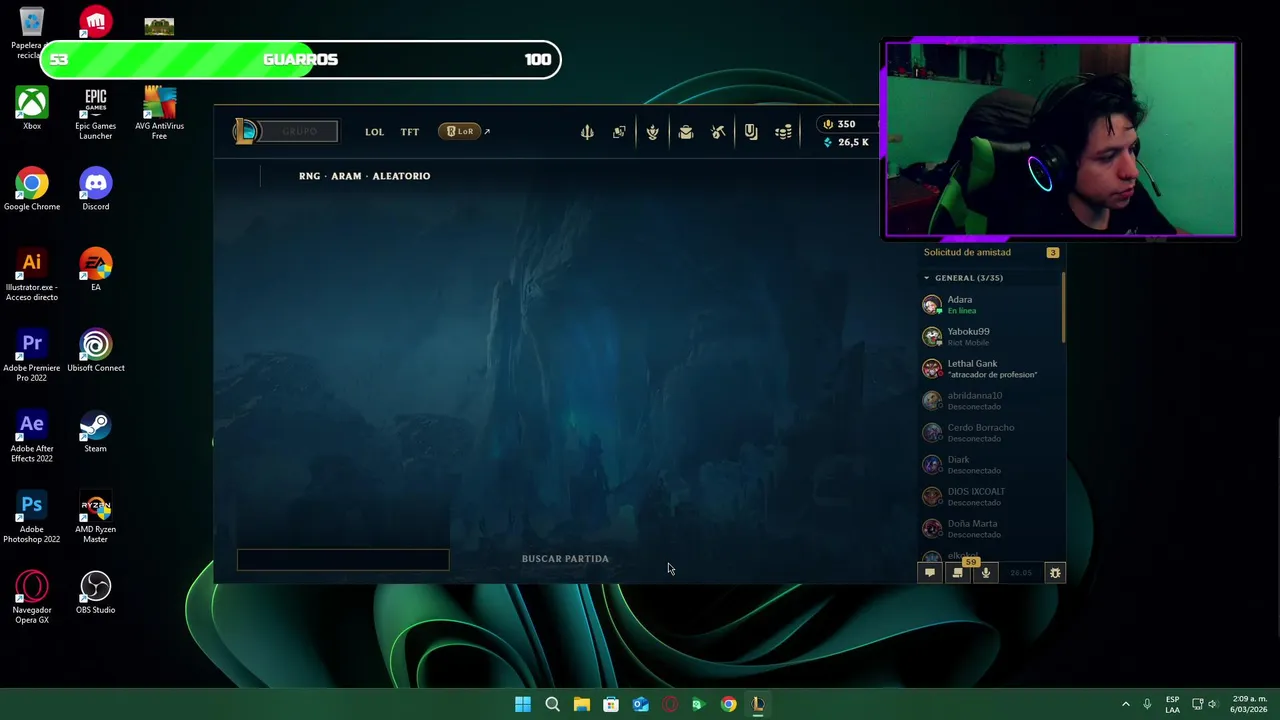The height and width of the screenshot is (720, 1280).
Task: Click Adara's avatar icon
Action: (932, 305)
